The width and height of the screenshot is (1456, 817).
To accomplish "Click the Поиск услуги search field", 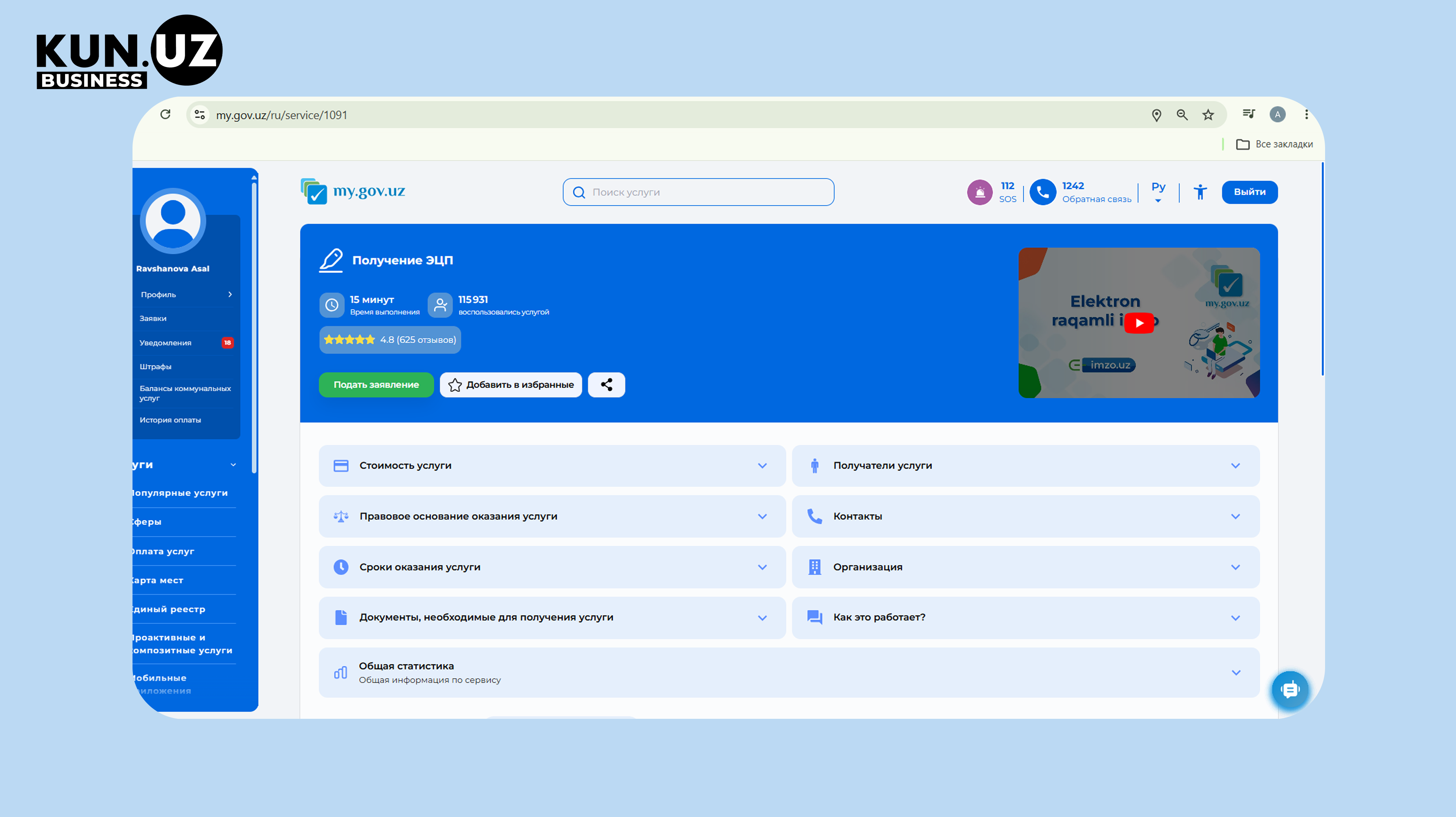I will (698, 192).
